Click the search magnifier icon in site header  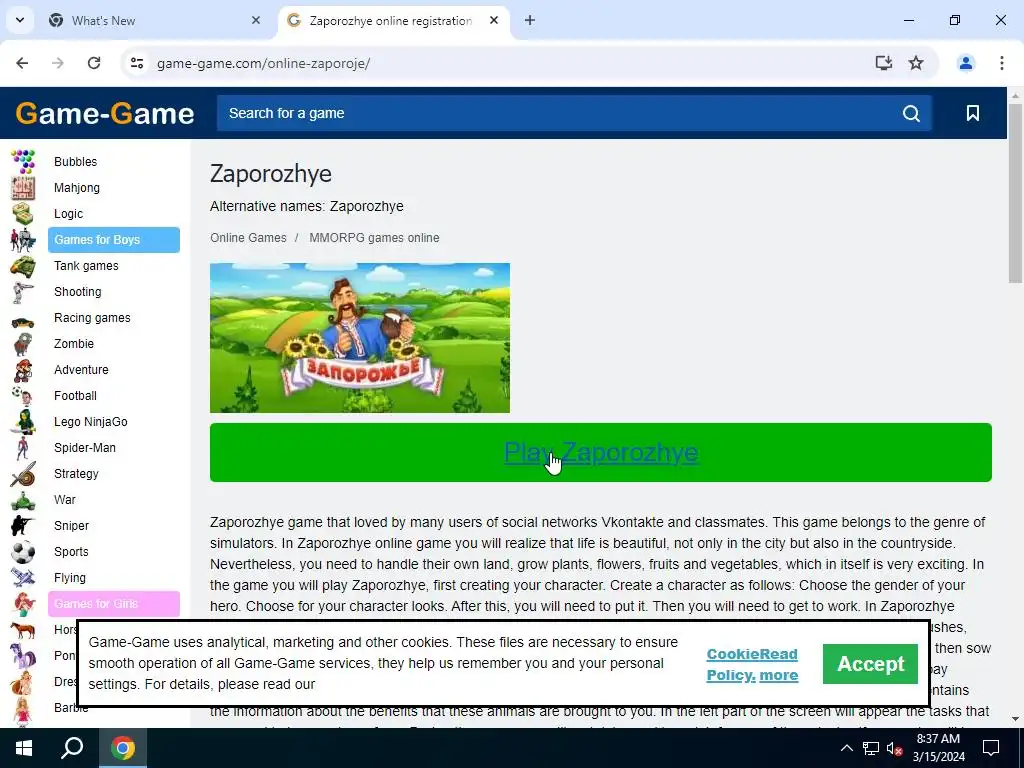911,114
